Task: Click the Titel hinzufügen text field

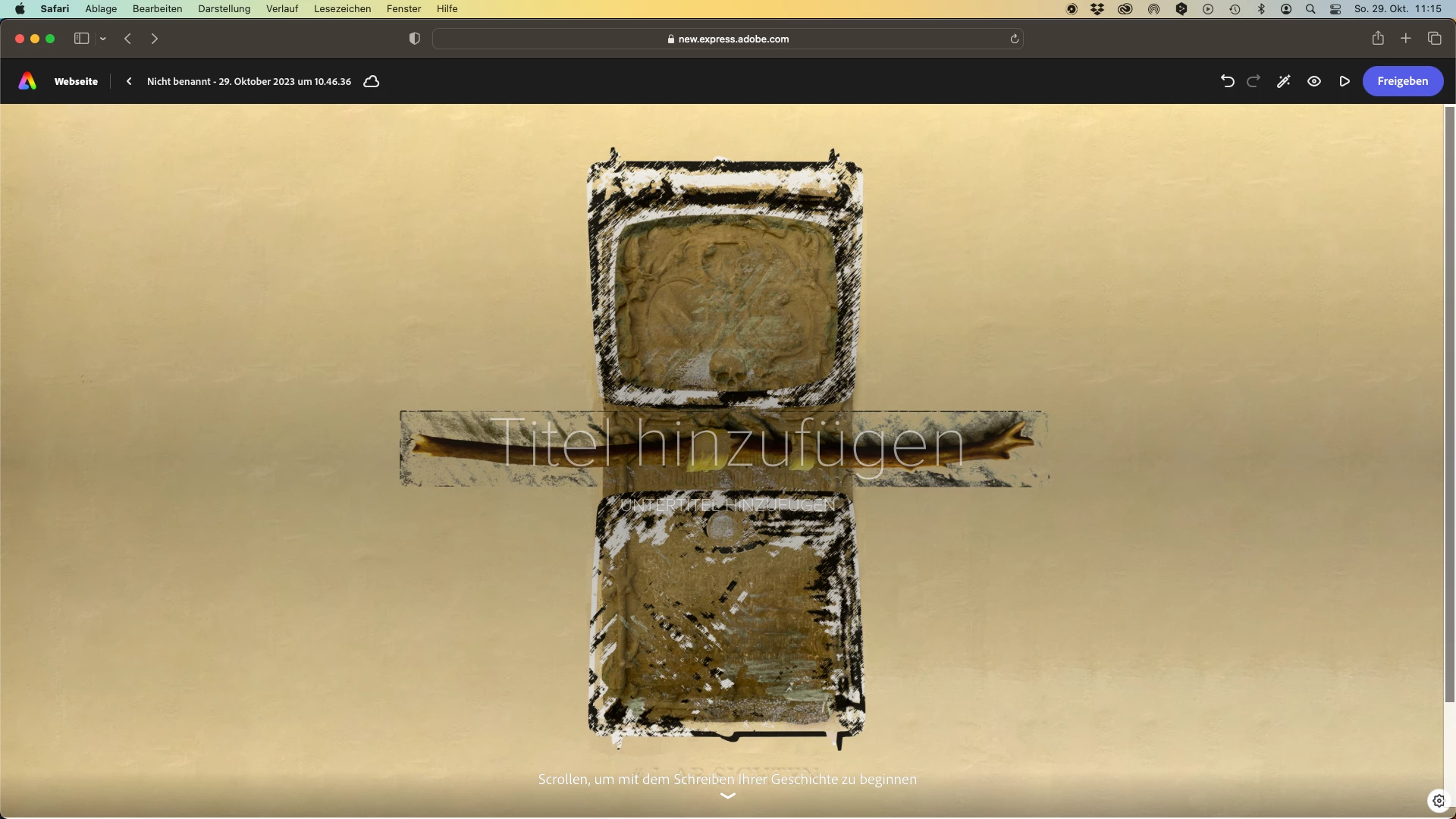Action: [726, 444]
